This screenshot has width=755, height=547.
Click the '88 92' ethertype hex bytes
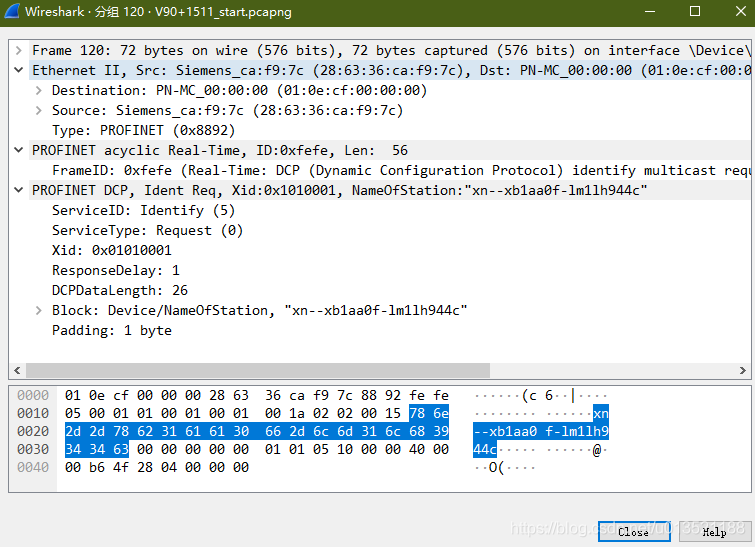(x=381, y=395)
